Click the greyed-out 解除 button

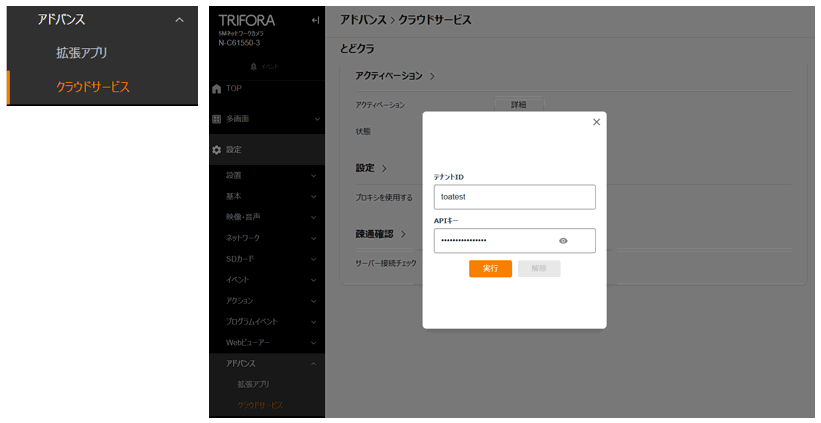[x=539, y=269]
